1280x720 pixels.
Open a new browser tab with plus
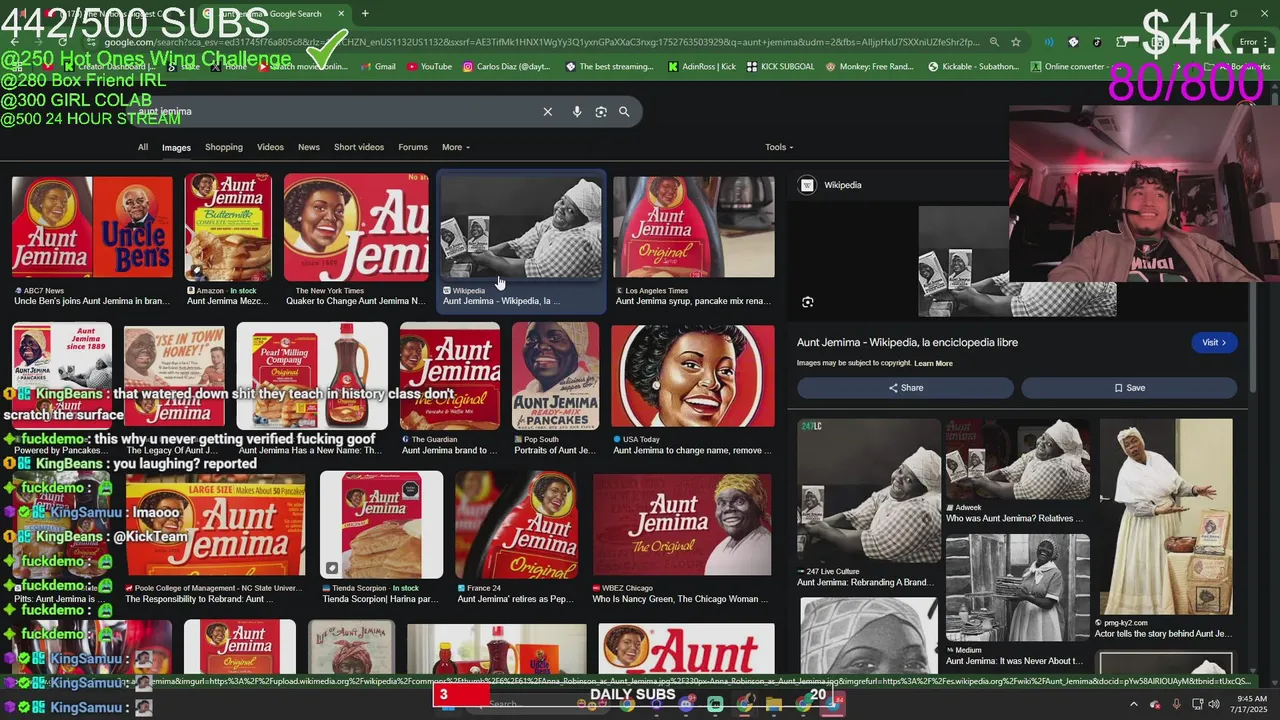click(365, 14)
